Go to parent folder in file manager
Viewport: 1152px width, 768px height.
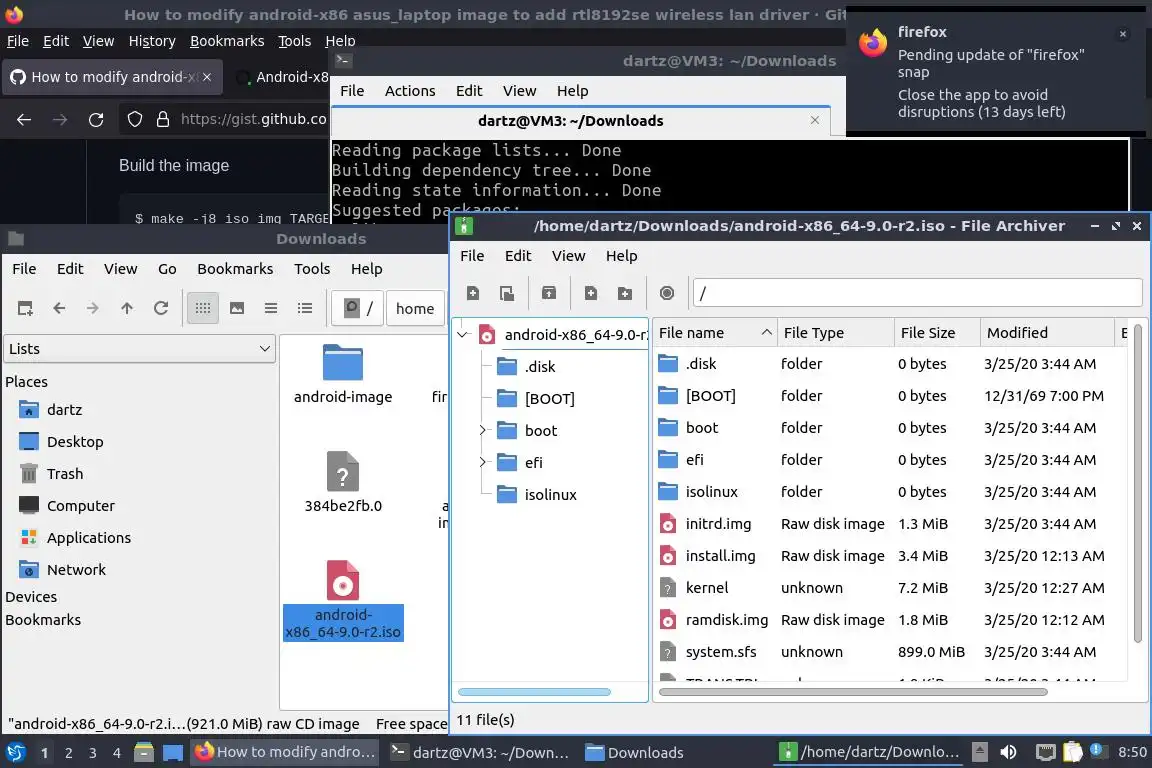click(x=127, y=308)
